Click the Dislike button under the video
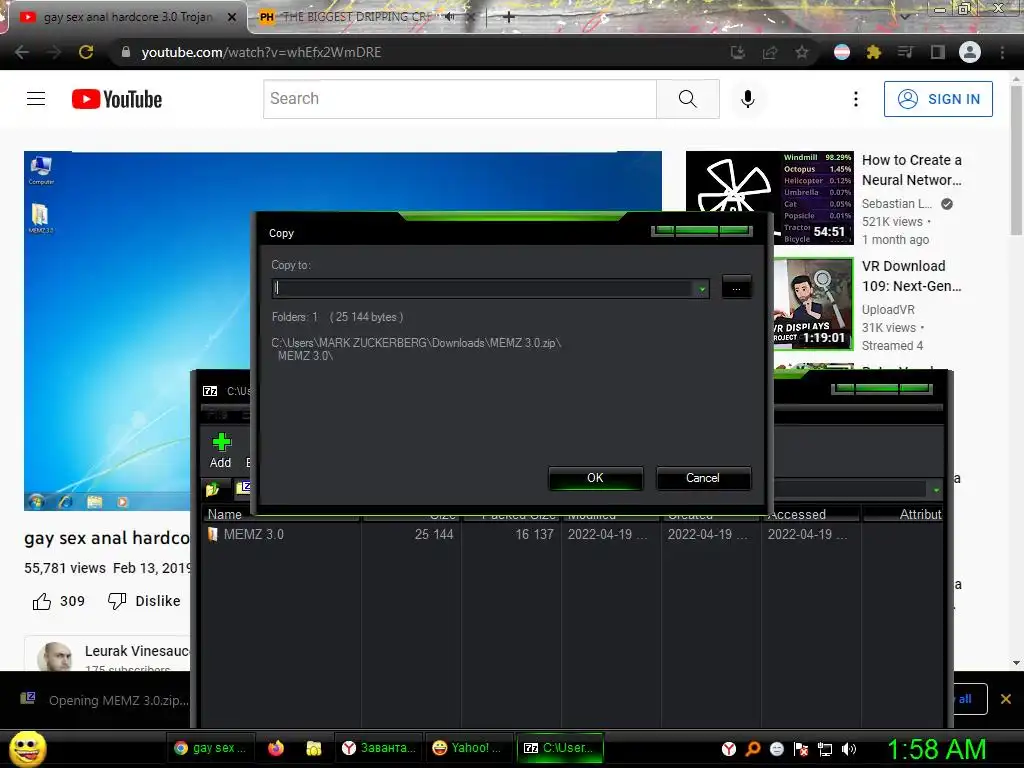The image size is (1024, 768). tap(144, 601)
